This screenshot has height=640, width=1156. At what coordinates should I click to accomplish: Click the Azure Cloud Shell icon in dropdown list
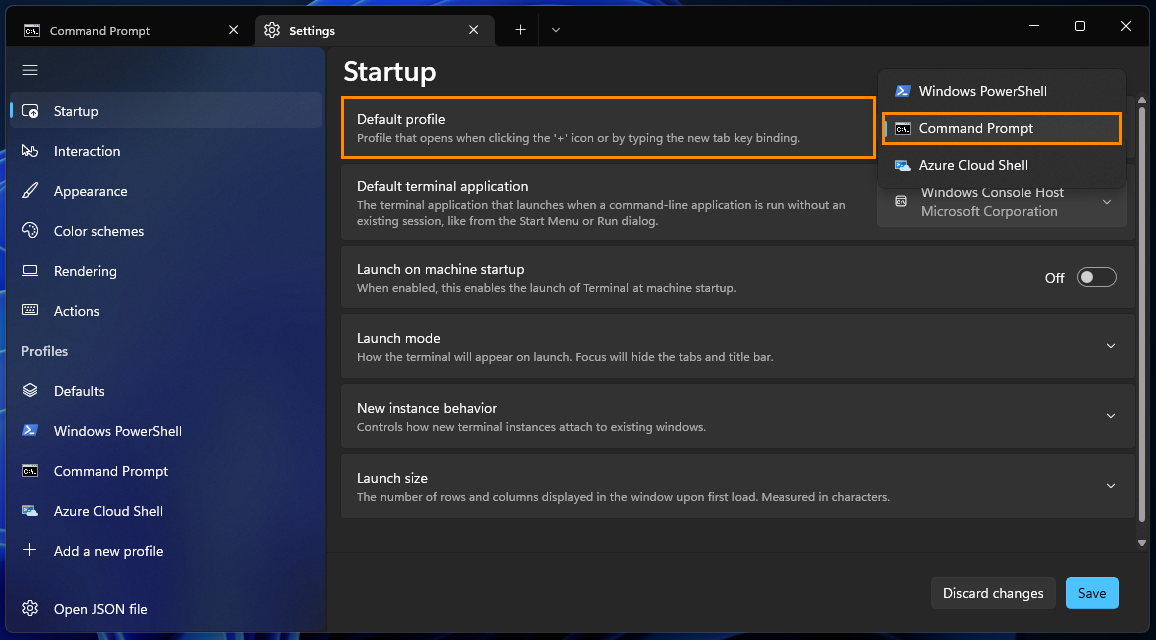(x=902, y=165)
